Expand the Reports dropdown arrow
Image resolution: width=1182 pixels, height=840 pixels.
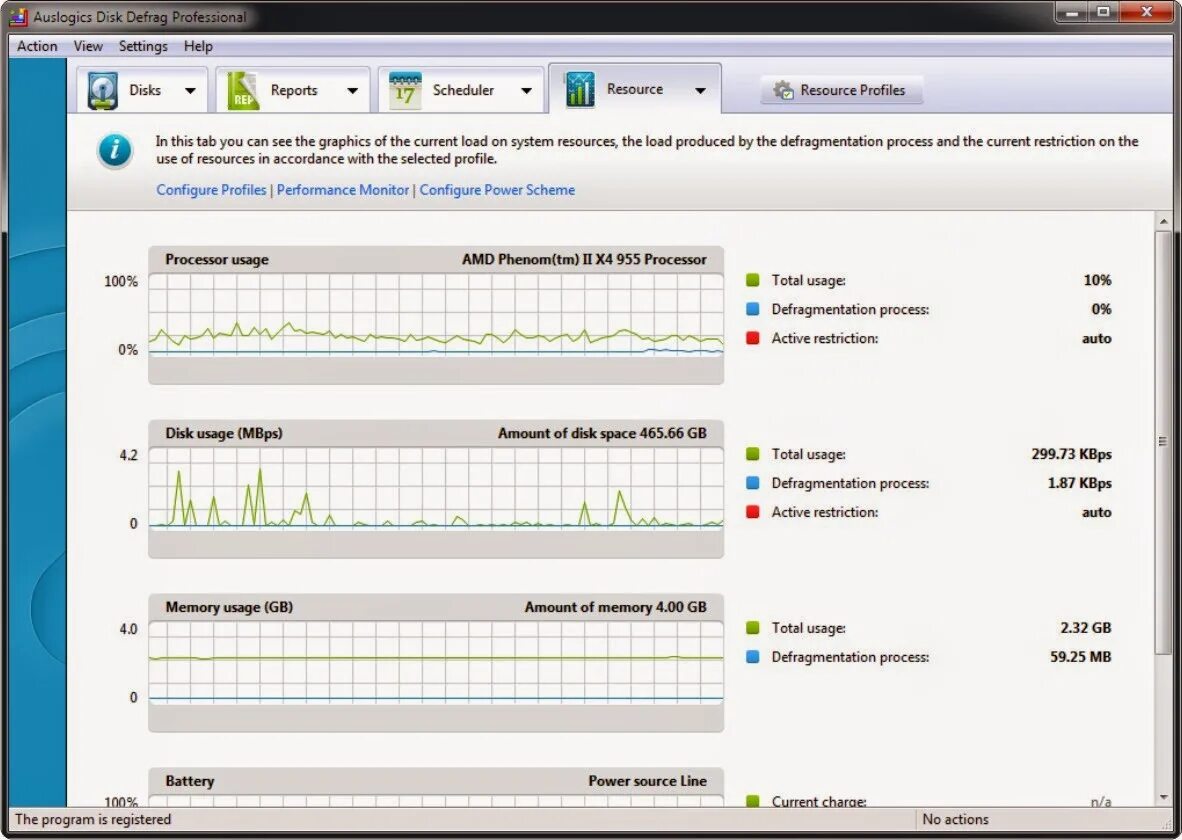coord(352,90)
